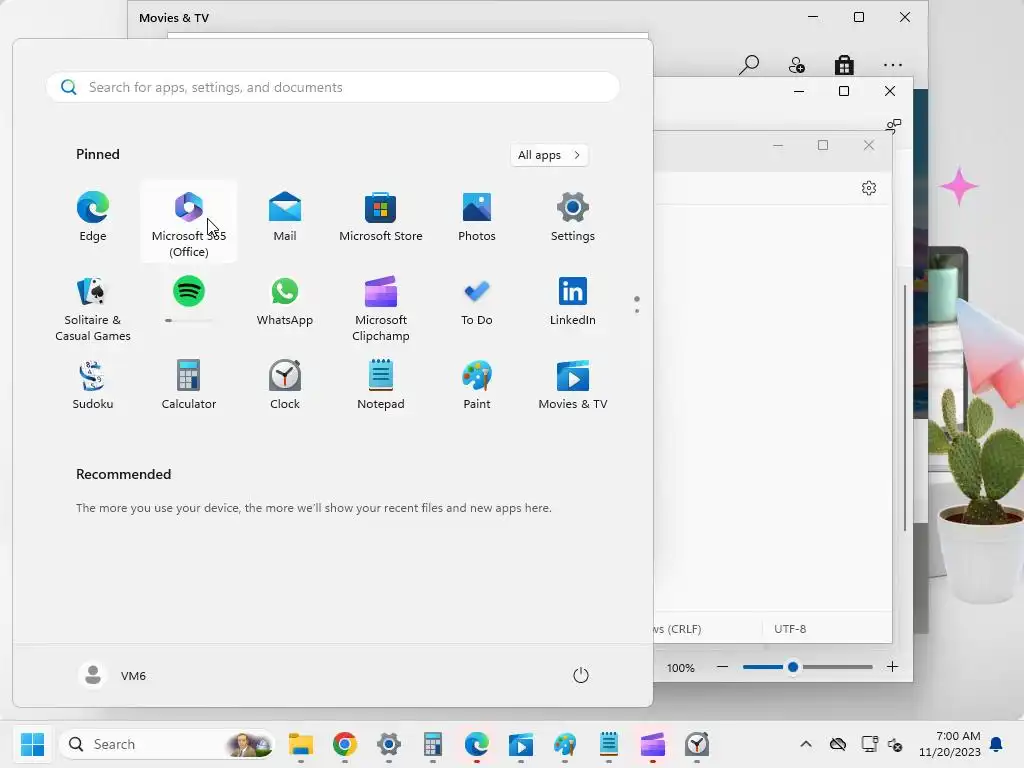1024x768 pixels.
Task: Click the zoom out minus button
Action: [722, 667]
